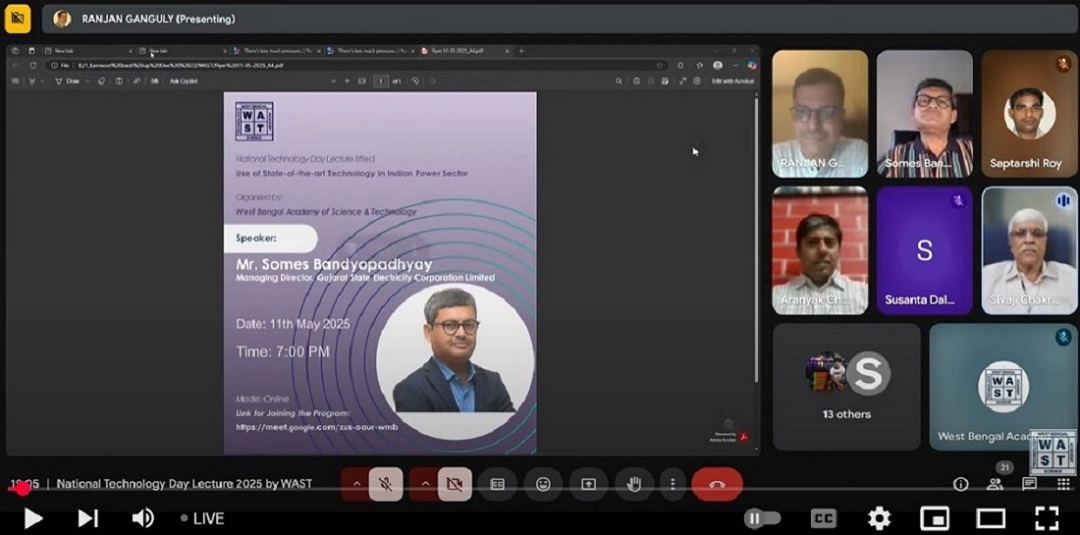Switch to theater mode
This screenshot has height=535, width=1080.
tap(990, 518)
